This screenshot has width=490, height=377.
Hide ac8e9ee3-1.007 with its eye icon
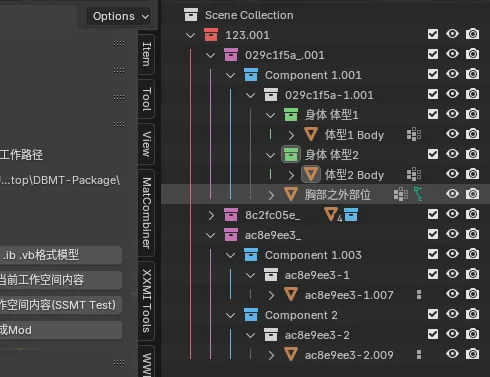(452, 294)
